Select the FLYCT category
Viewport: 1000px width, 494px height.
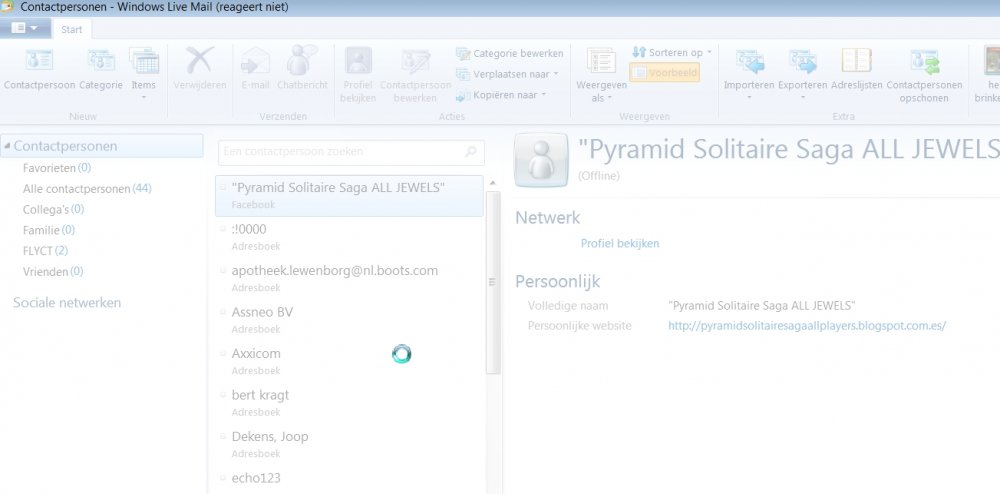click(45, 251)
